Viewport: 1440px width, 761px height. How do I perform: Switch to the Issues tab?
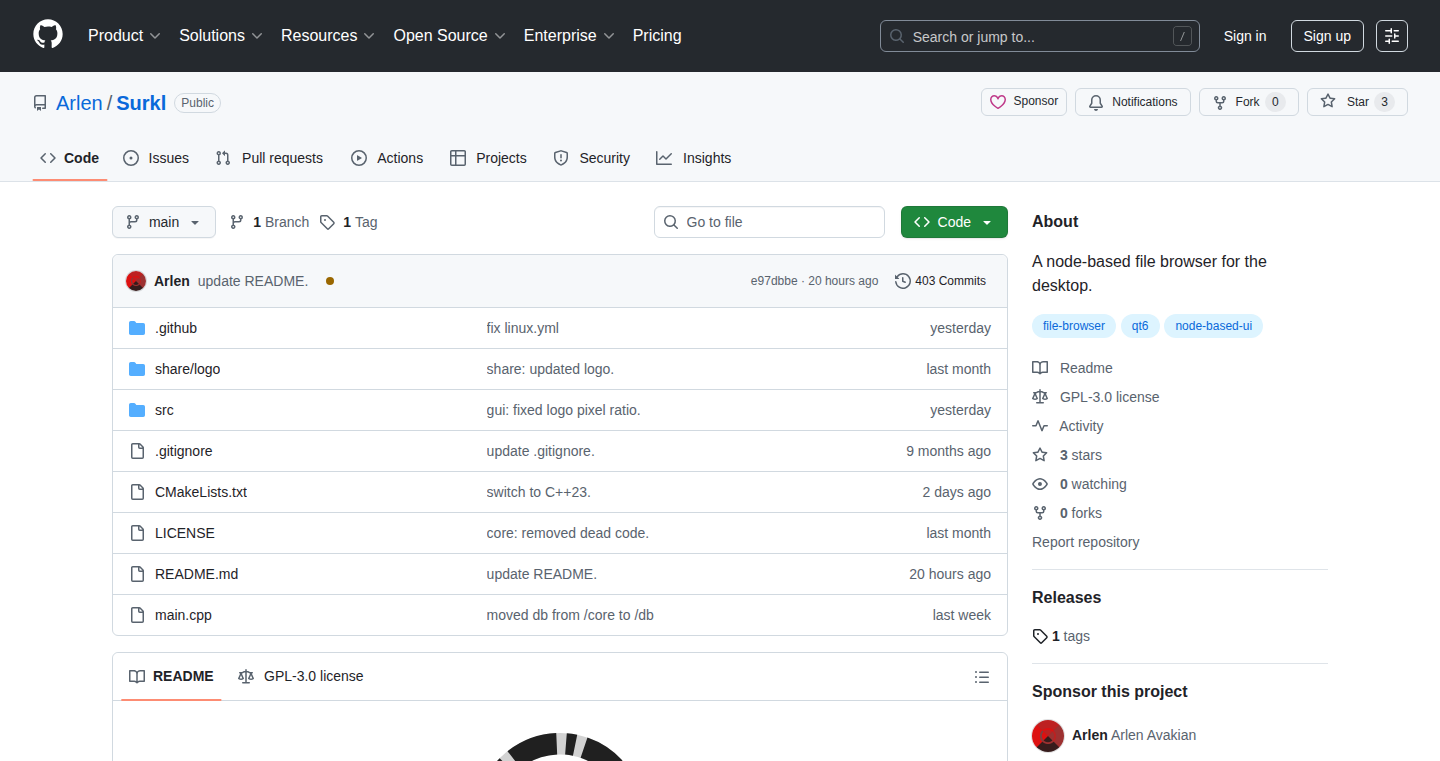(x=156, y=158)
